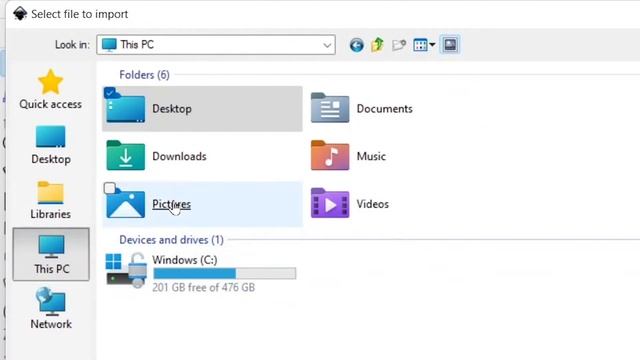The width and height of the screenshot is (640, 360).
Task: Click the Windows (C:) drive usage bar
Action: 224,273
